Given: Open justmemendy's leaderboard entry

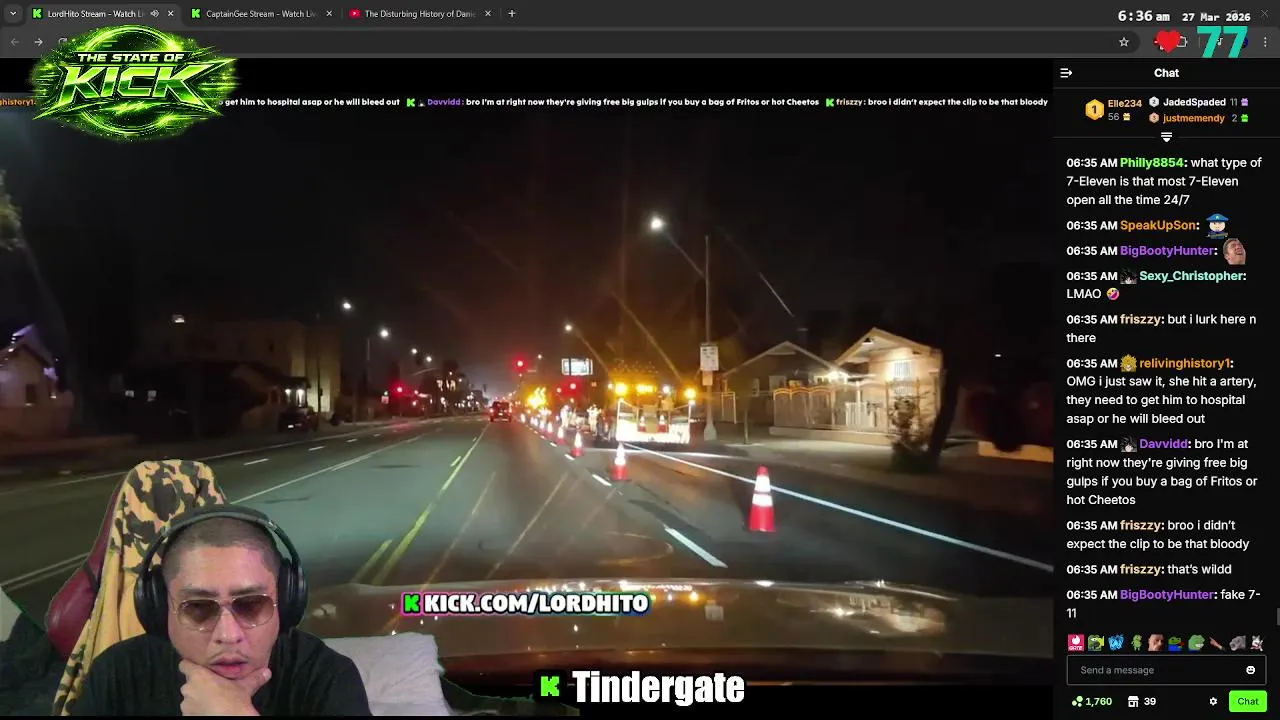Looking at the screenshot, I should click(1198, 118).
